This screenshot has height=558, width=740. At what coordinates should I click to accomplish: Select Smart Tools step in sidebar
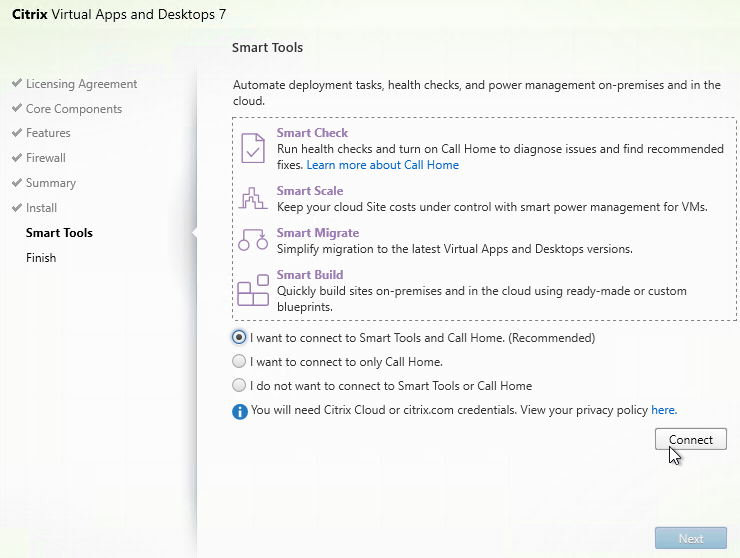[59, 233]
